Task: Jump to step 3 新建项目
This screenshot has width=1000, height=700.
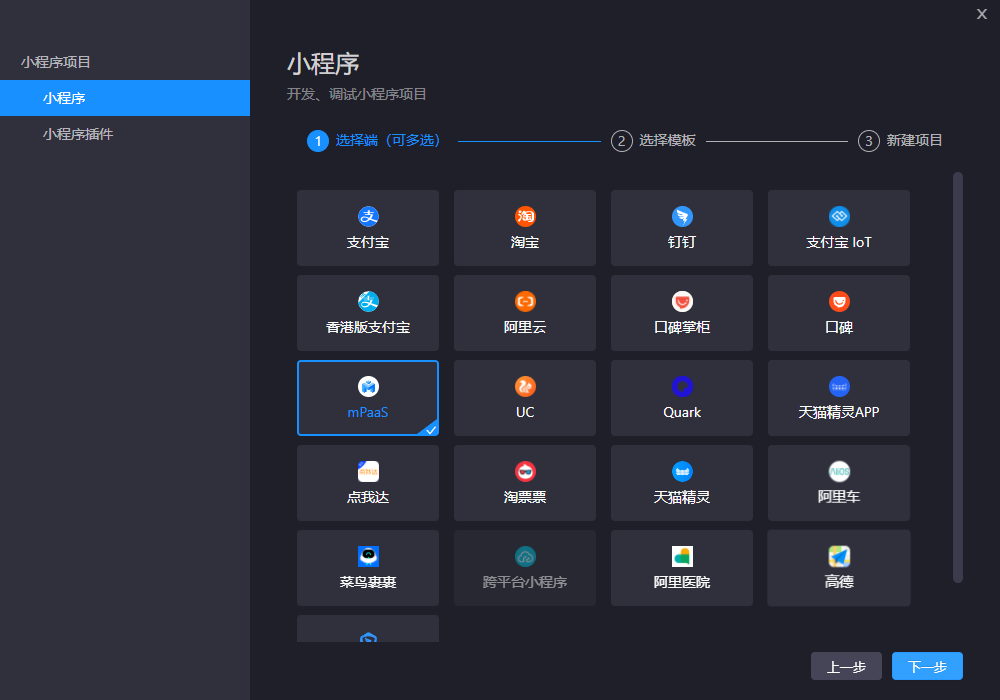Action: [900, 140]
